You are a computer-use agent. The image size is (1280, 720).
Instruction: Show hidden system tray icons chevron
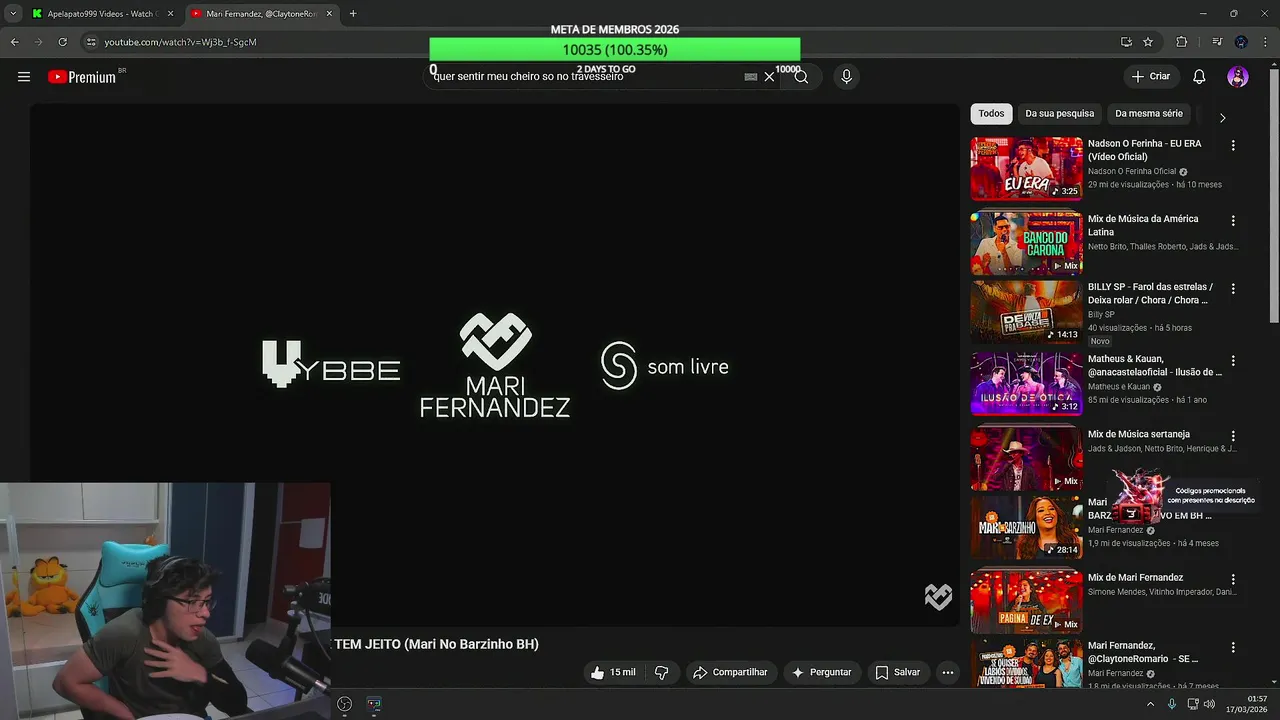(x=1150, y=704)
